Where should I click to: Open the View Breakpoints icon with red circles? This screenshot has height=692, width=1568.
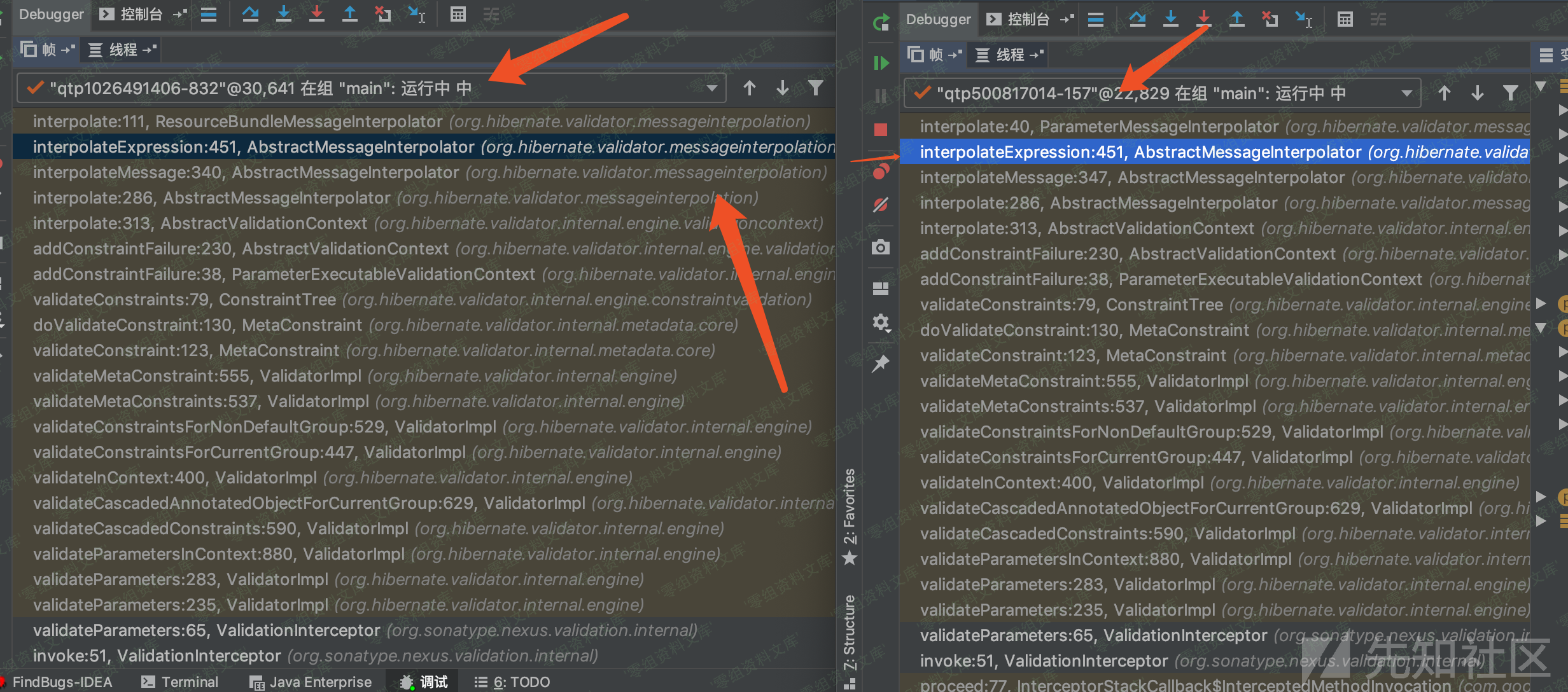coord(881,171)
